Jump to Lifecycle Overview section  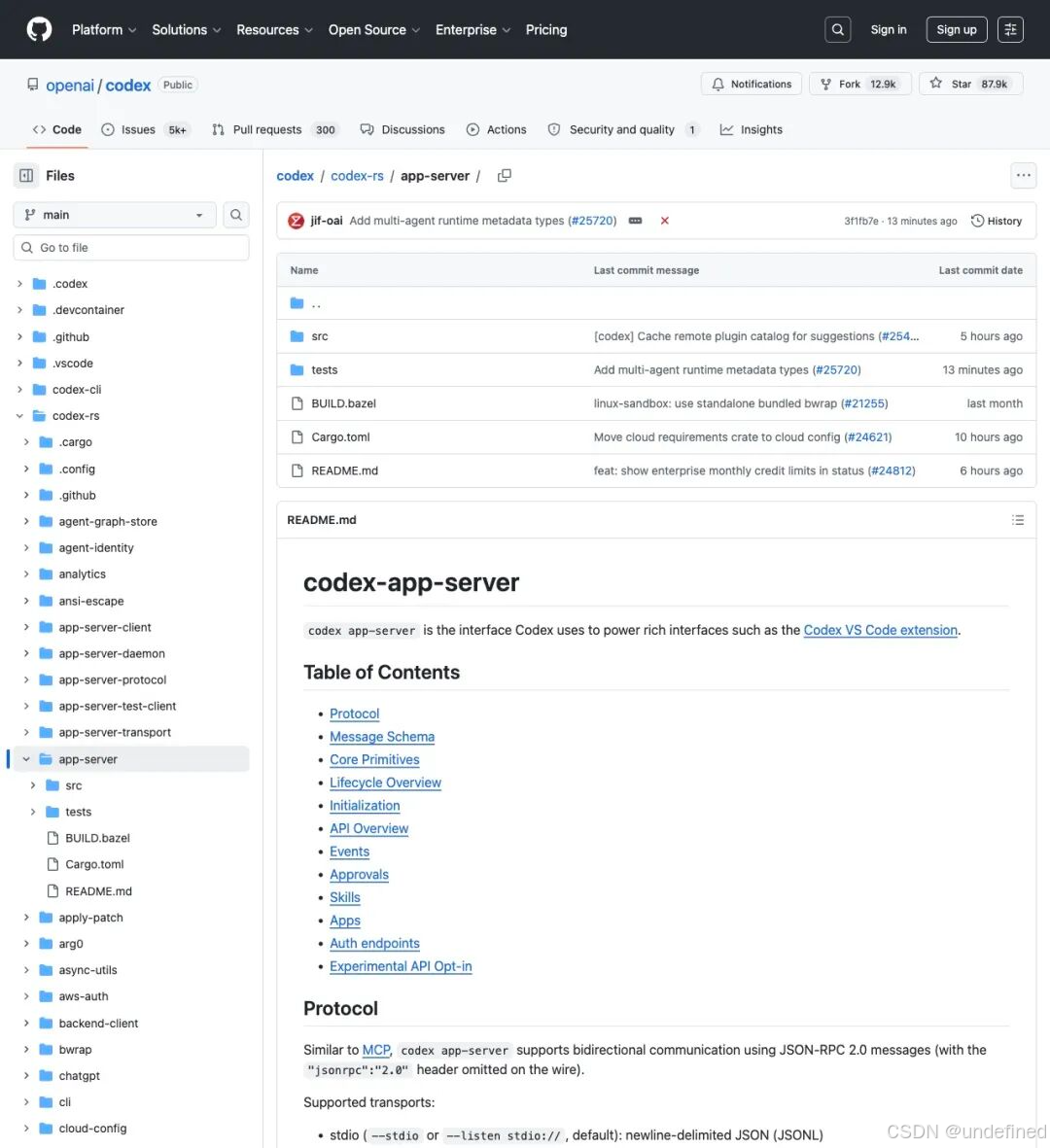coord(385,782)
